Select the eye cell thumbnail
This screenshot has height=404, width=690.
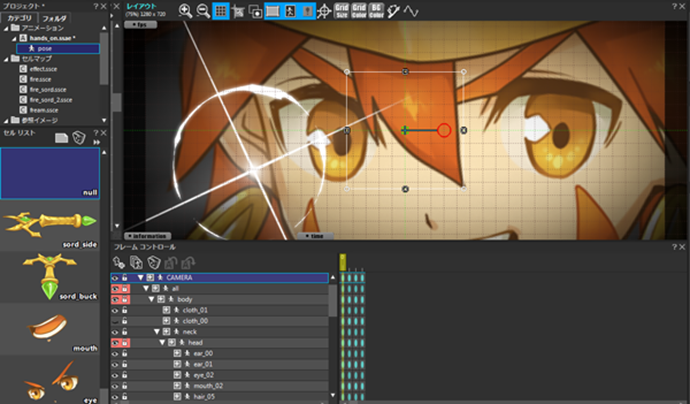click(50, 380)
